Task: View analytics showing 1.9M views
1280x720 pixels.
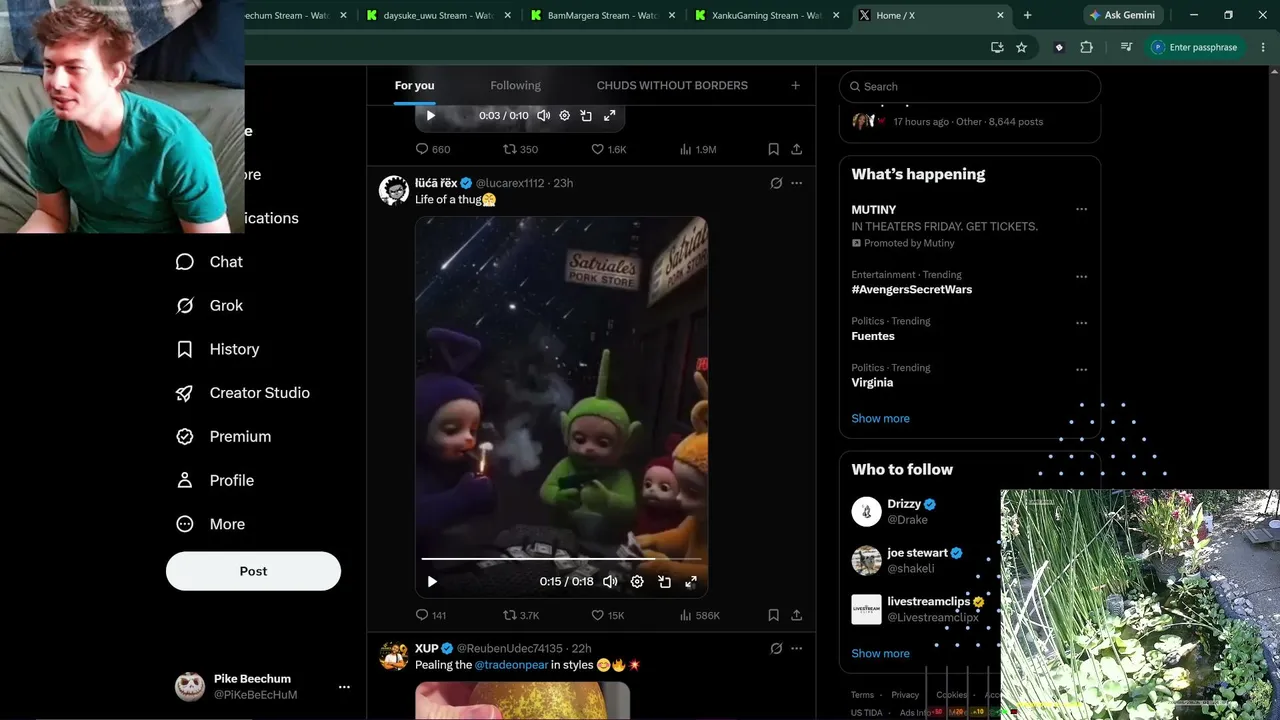Action: (x=698, y=149)
